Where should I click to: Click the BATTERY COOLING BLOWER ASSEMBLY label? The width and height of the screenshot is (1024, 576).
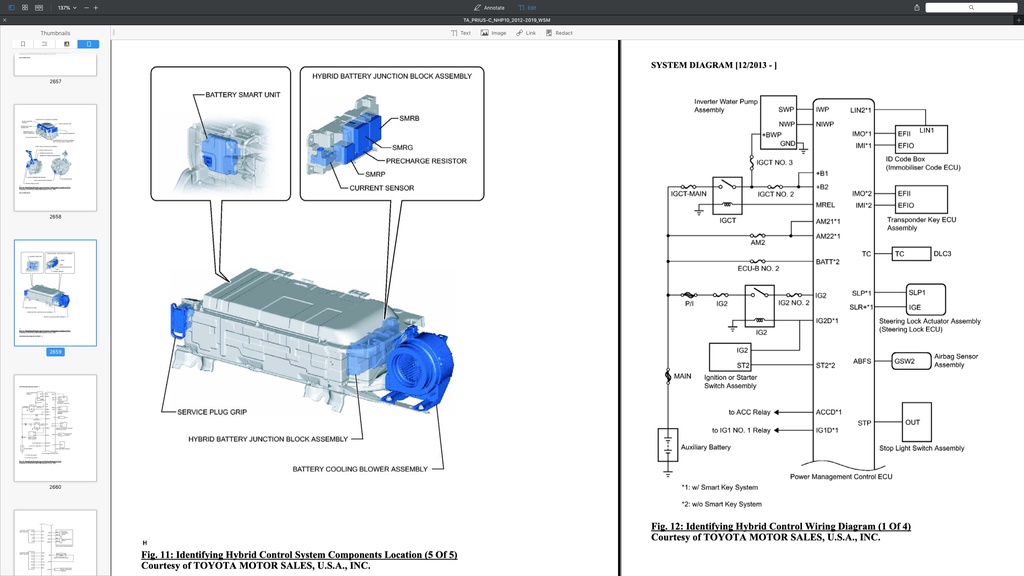[x=360, y=469]
